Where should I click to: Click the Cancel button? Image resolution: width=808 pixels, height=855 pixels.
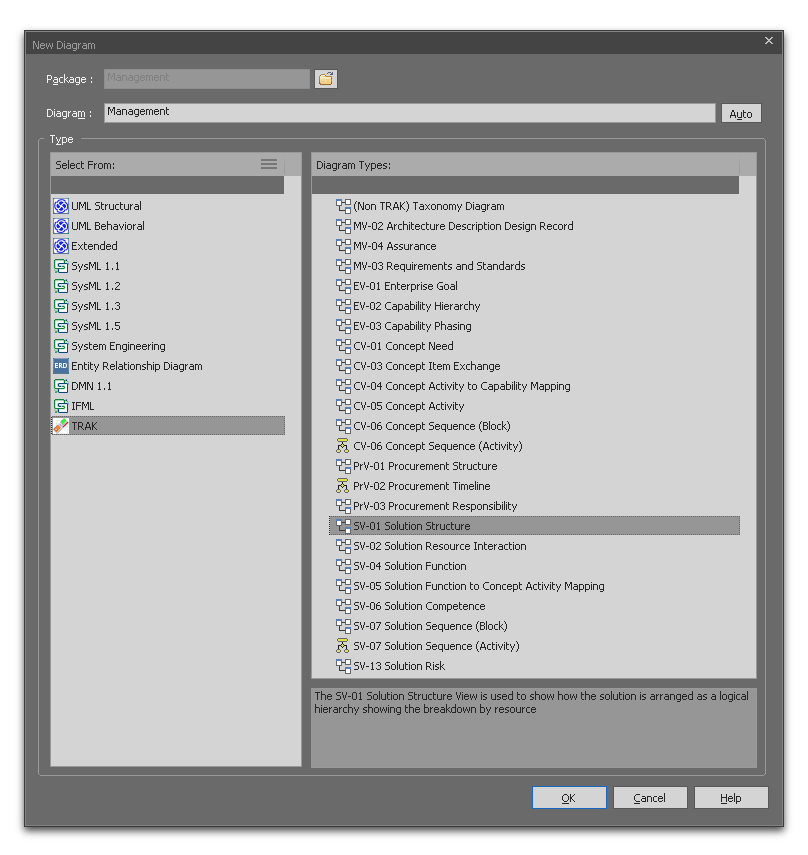[650, 798]
